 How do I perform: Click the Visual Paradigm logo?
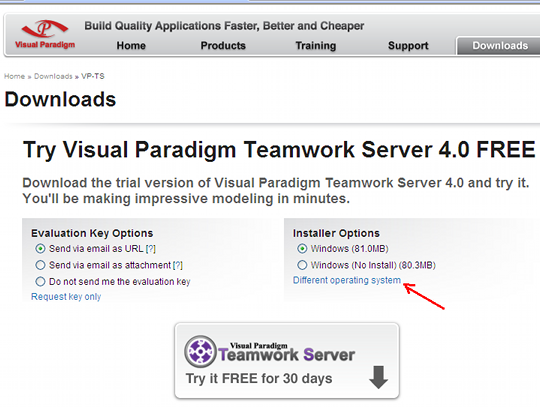click(45, 34)
